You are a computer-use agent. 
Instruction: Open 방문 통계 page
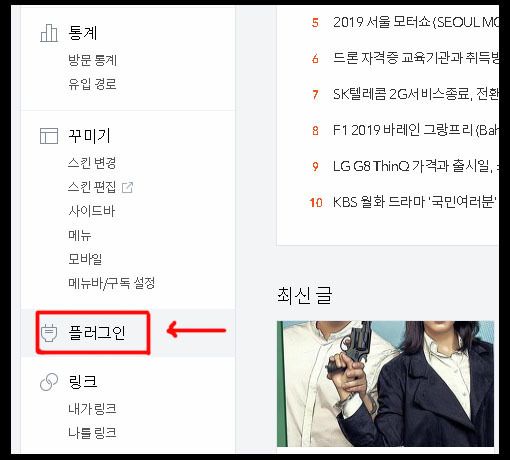click(92, 60)
